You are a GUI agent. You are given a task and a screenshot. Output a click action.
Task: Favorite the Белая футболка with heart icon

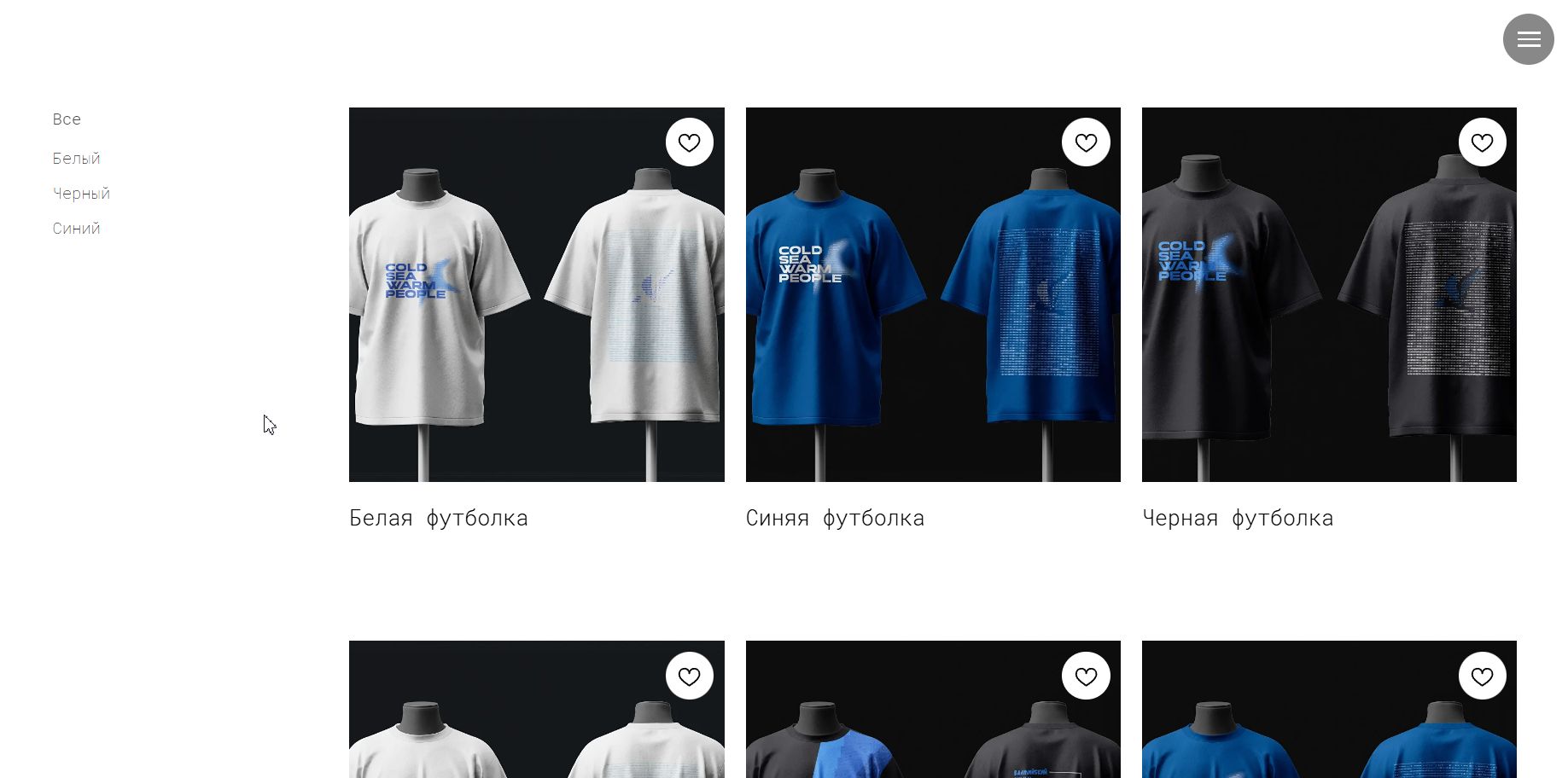(x=689, y=142)
